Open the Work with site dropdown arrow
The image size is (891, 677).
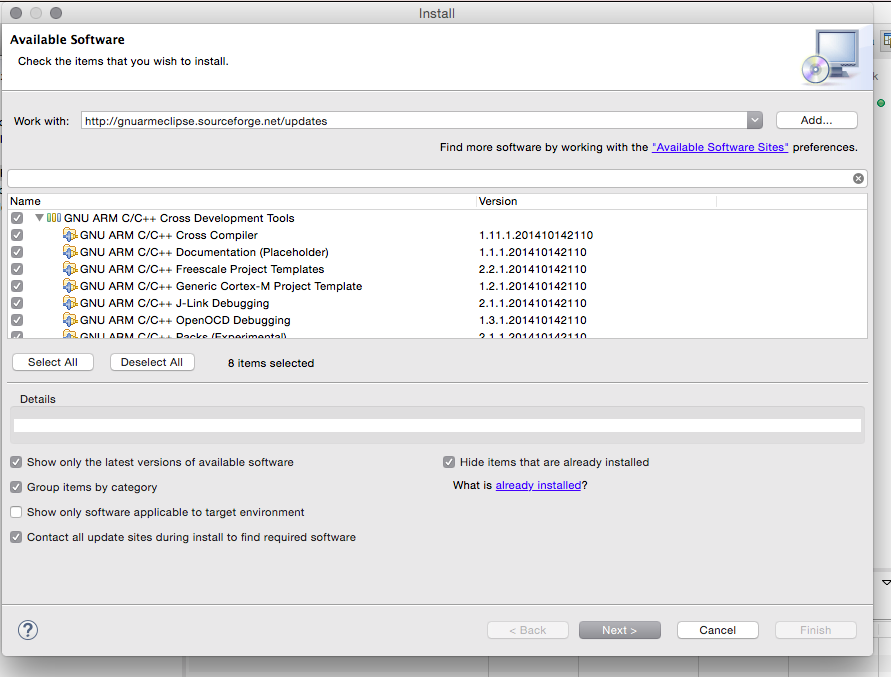(755, 121)
